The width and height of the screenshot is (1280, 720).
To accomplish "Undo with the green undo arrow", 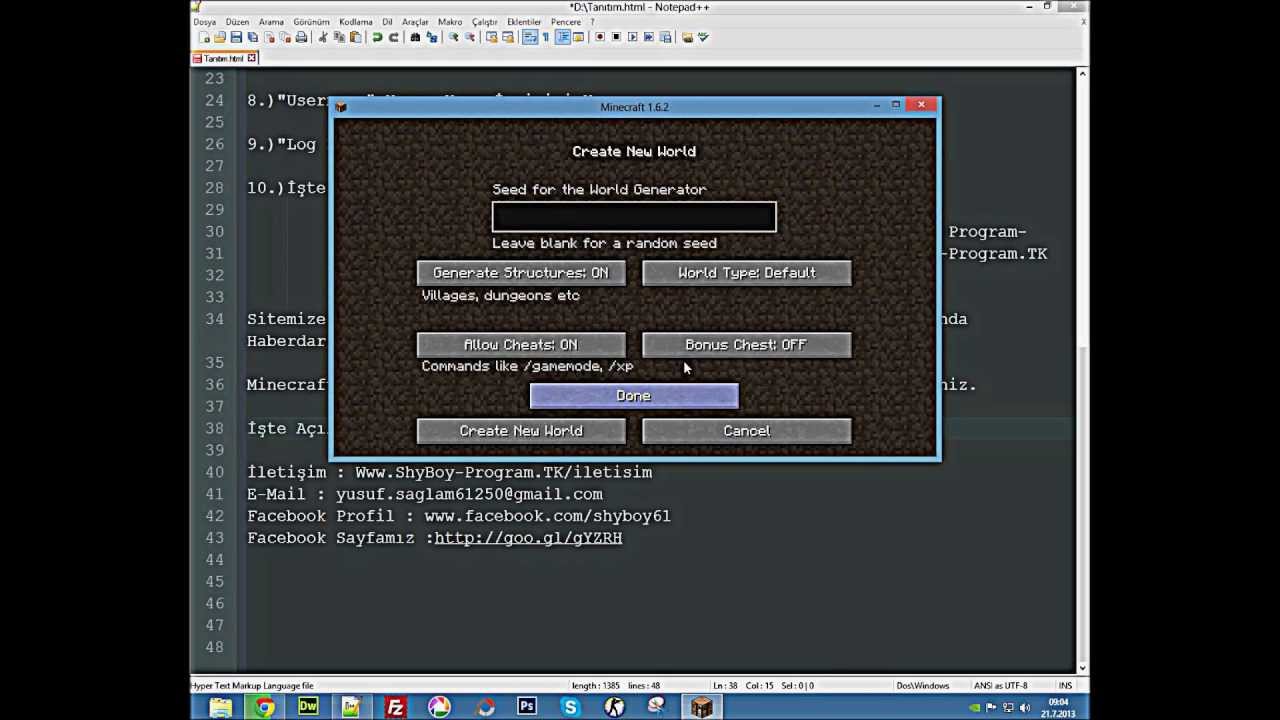I will pos(377,37).
